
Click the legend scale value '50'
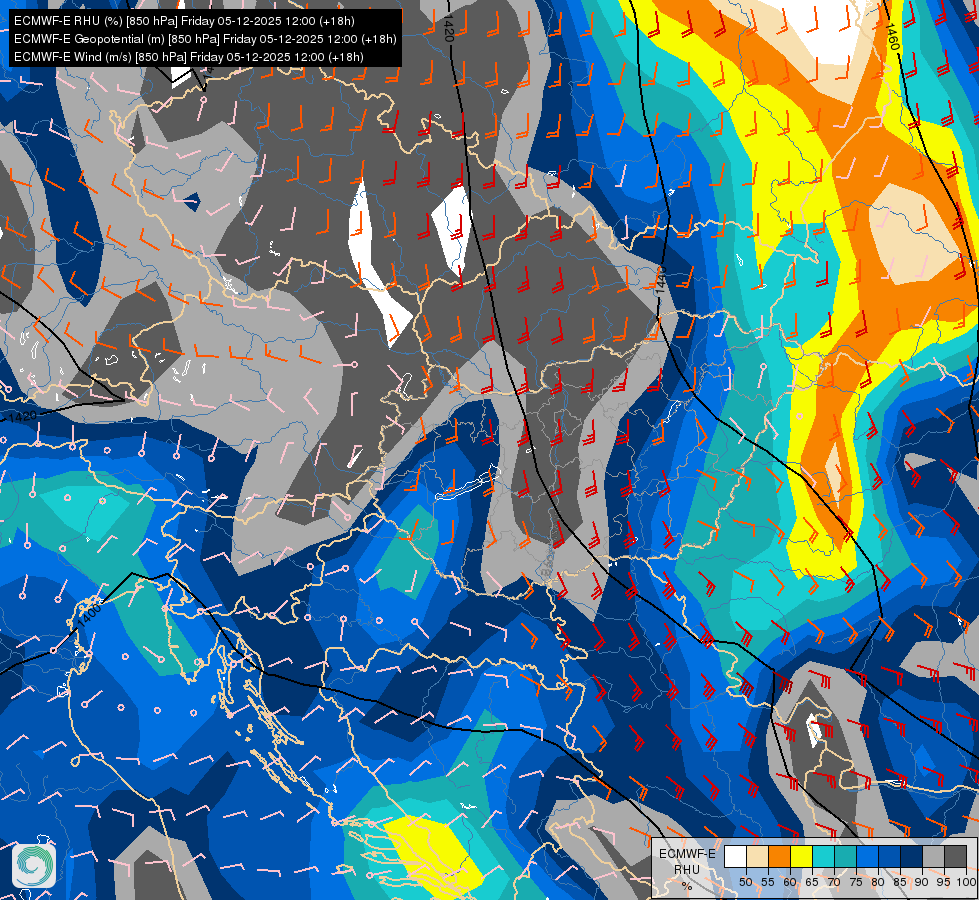pyautogui.click(x=745, y=882)
